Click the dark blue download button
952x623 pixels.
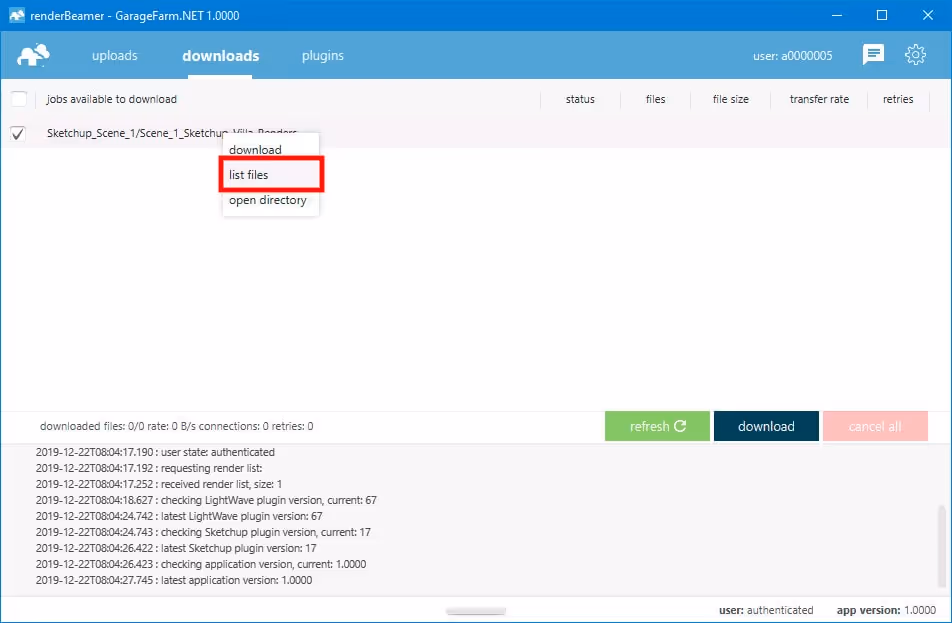766,426
